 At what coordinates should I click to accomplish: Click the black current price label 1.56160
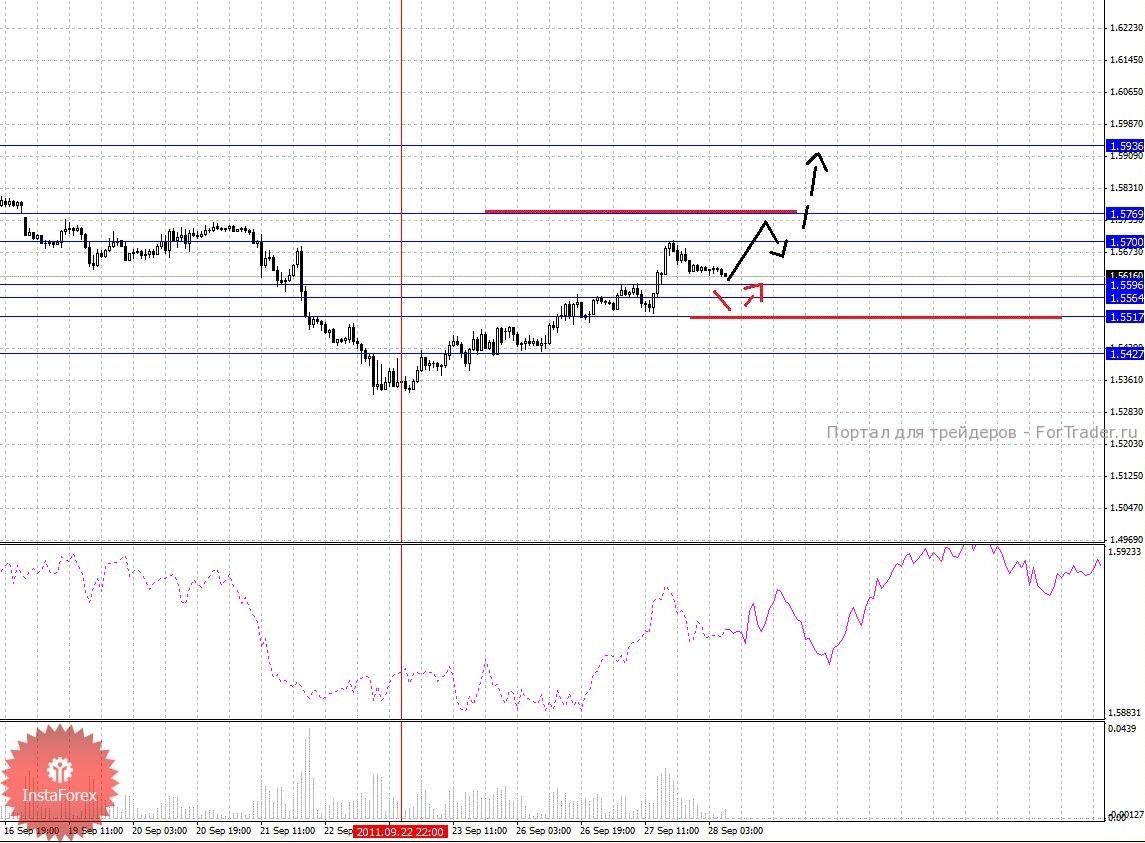(x=1125, y=275)
